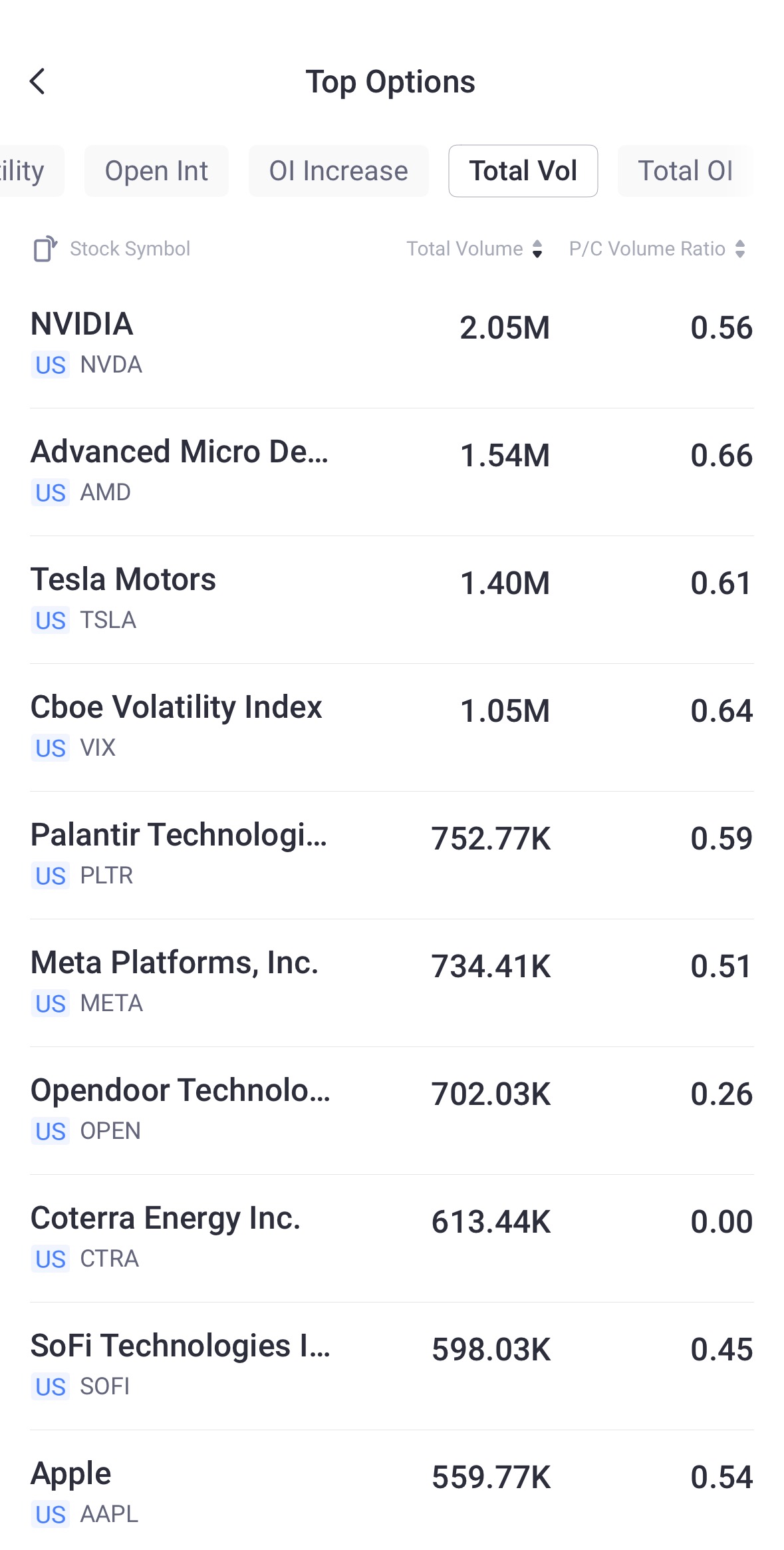
Task: Select the Tesla Motors entry
Action: [392, 599]
